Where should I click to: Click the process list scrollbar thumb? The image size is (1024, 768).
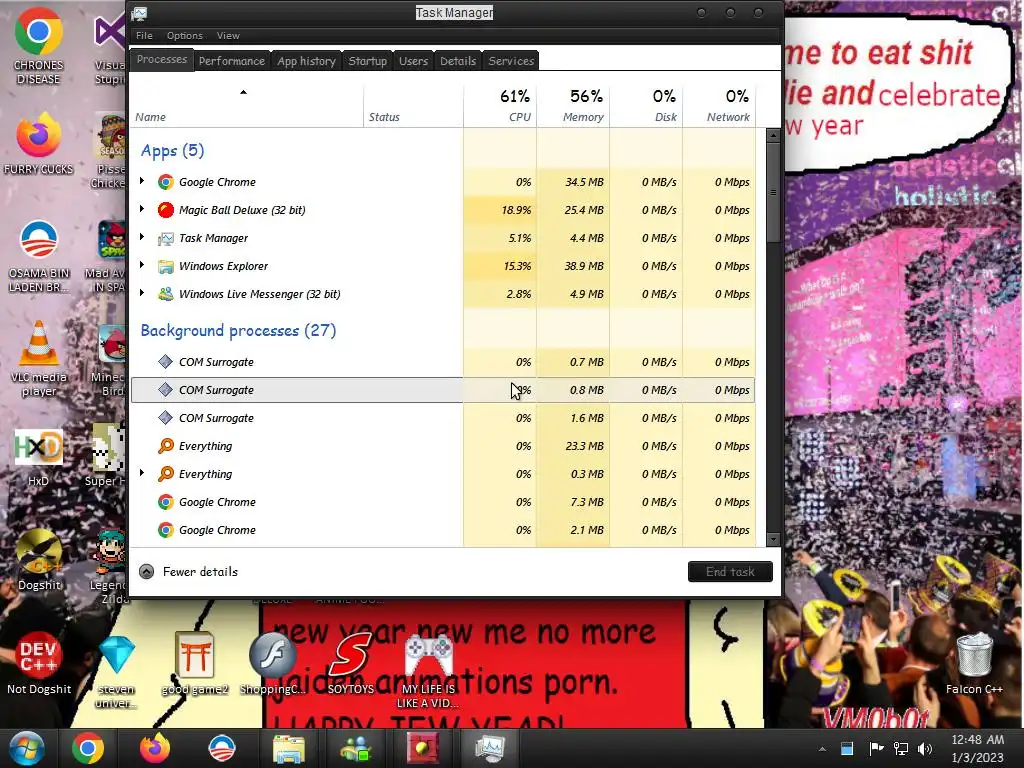[x=773, y=193]
